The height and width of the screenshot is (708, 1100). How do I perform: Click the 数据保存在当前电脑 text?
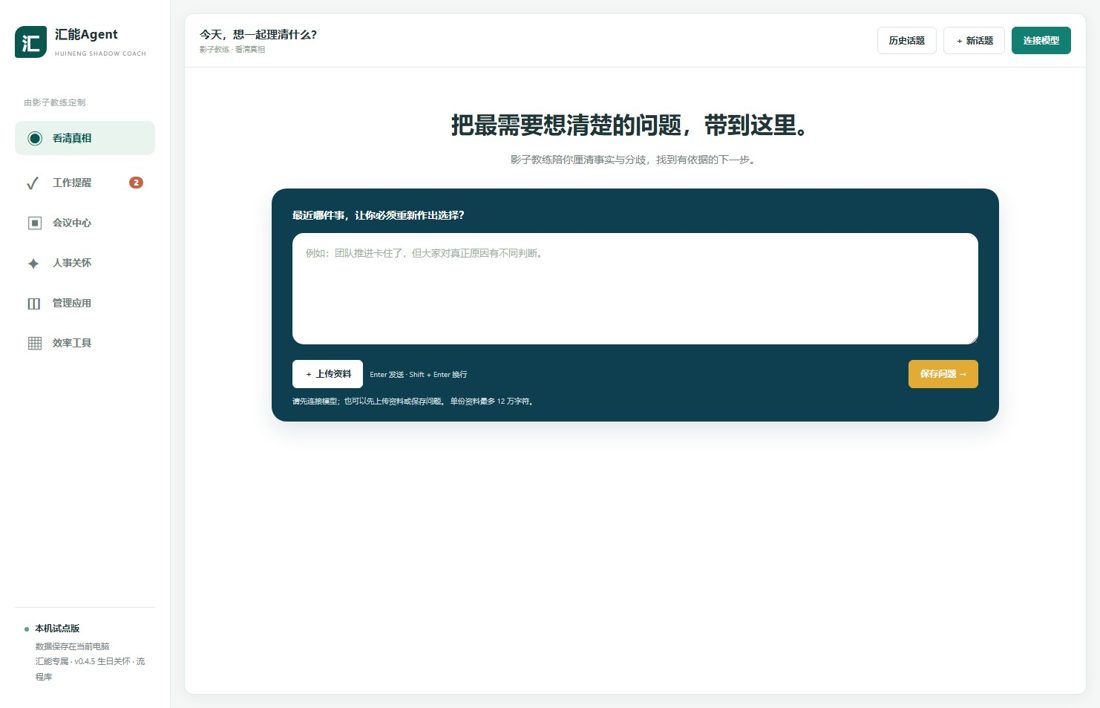click(72, 646)
